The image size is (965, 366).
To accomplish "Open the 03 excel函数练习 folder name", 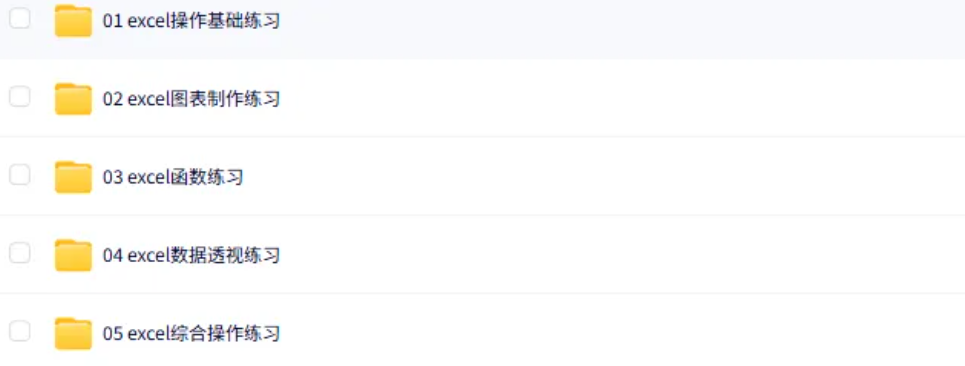I will [x=173, y=177].
